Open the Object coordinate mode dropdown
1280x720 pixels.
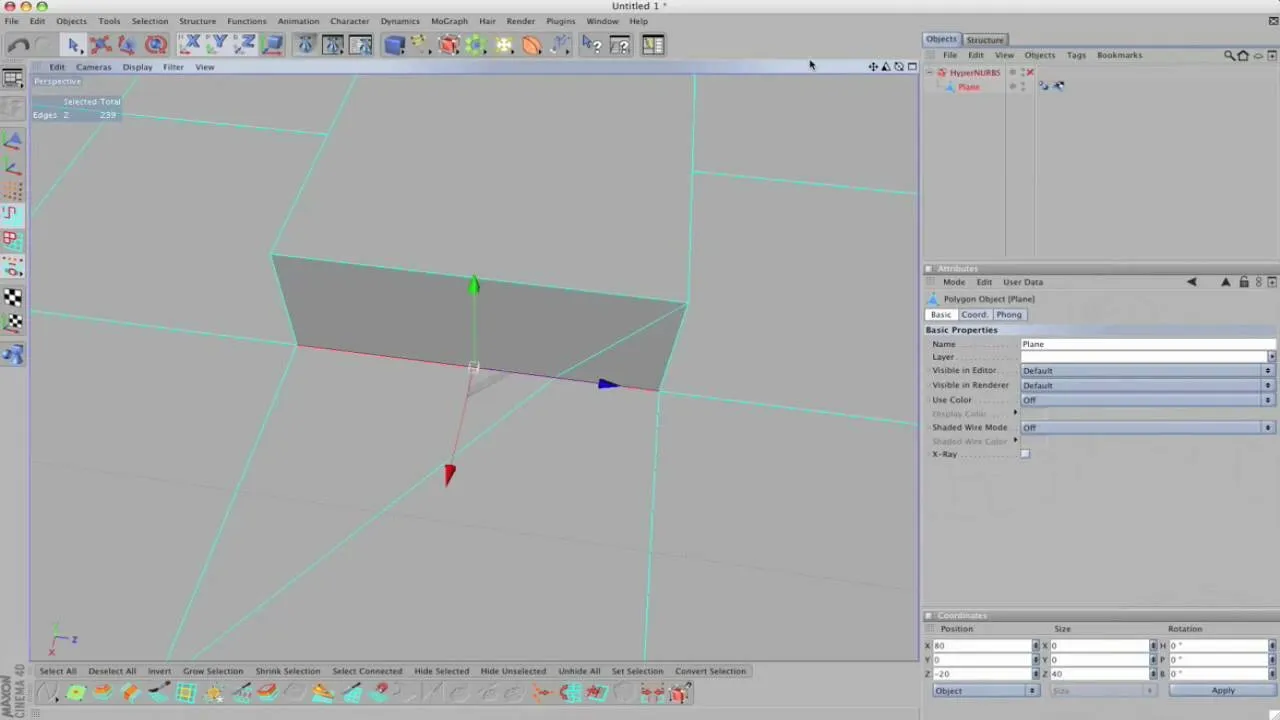pos(985,691)
